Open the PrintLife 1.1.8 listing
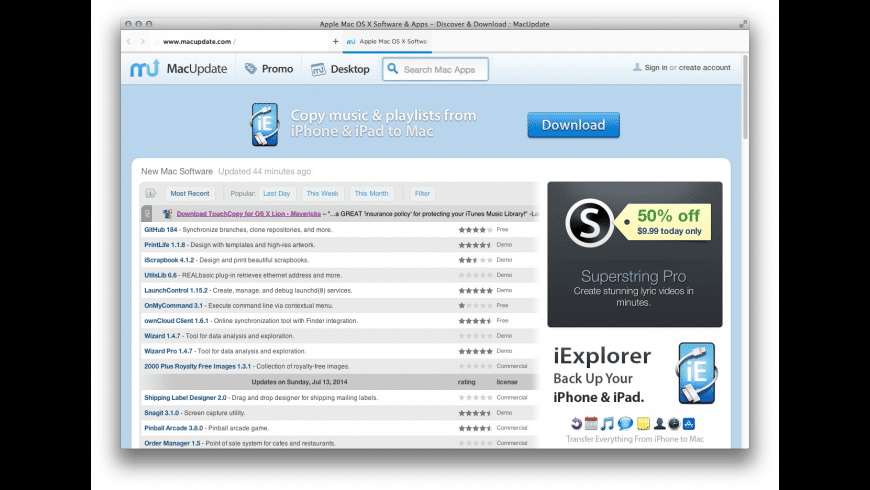 click(x=165, y=245)
